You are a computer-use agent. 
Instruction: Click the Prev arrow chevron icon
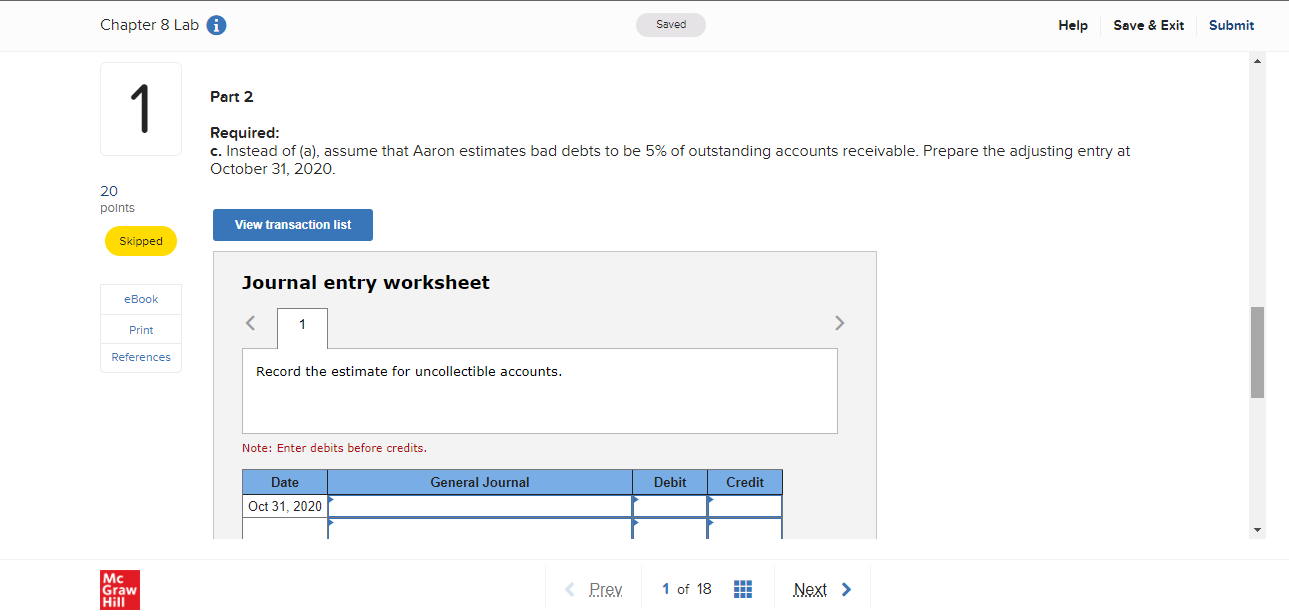click(x=568, y=589)
